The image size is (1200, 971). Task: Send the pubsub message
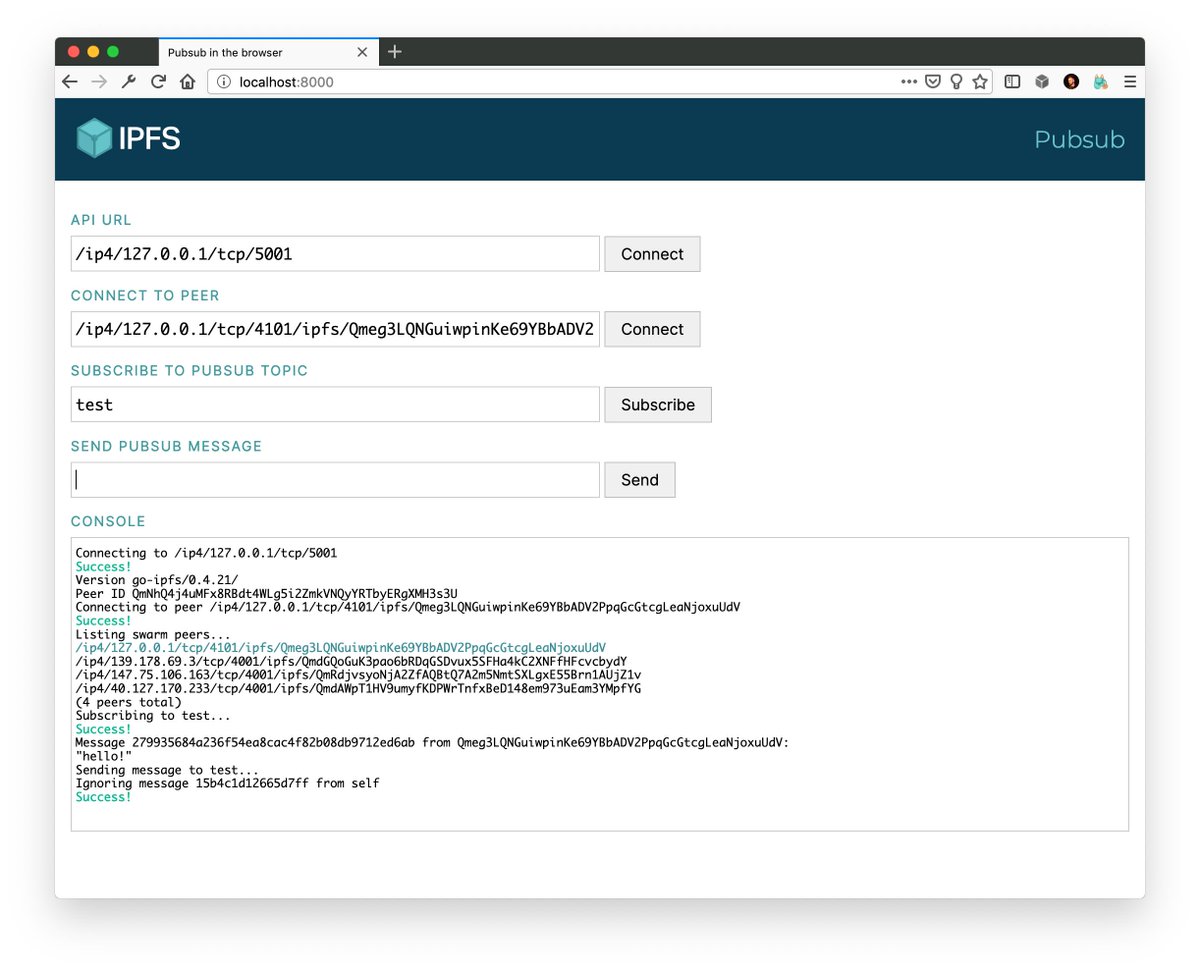tap(640, 480)
